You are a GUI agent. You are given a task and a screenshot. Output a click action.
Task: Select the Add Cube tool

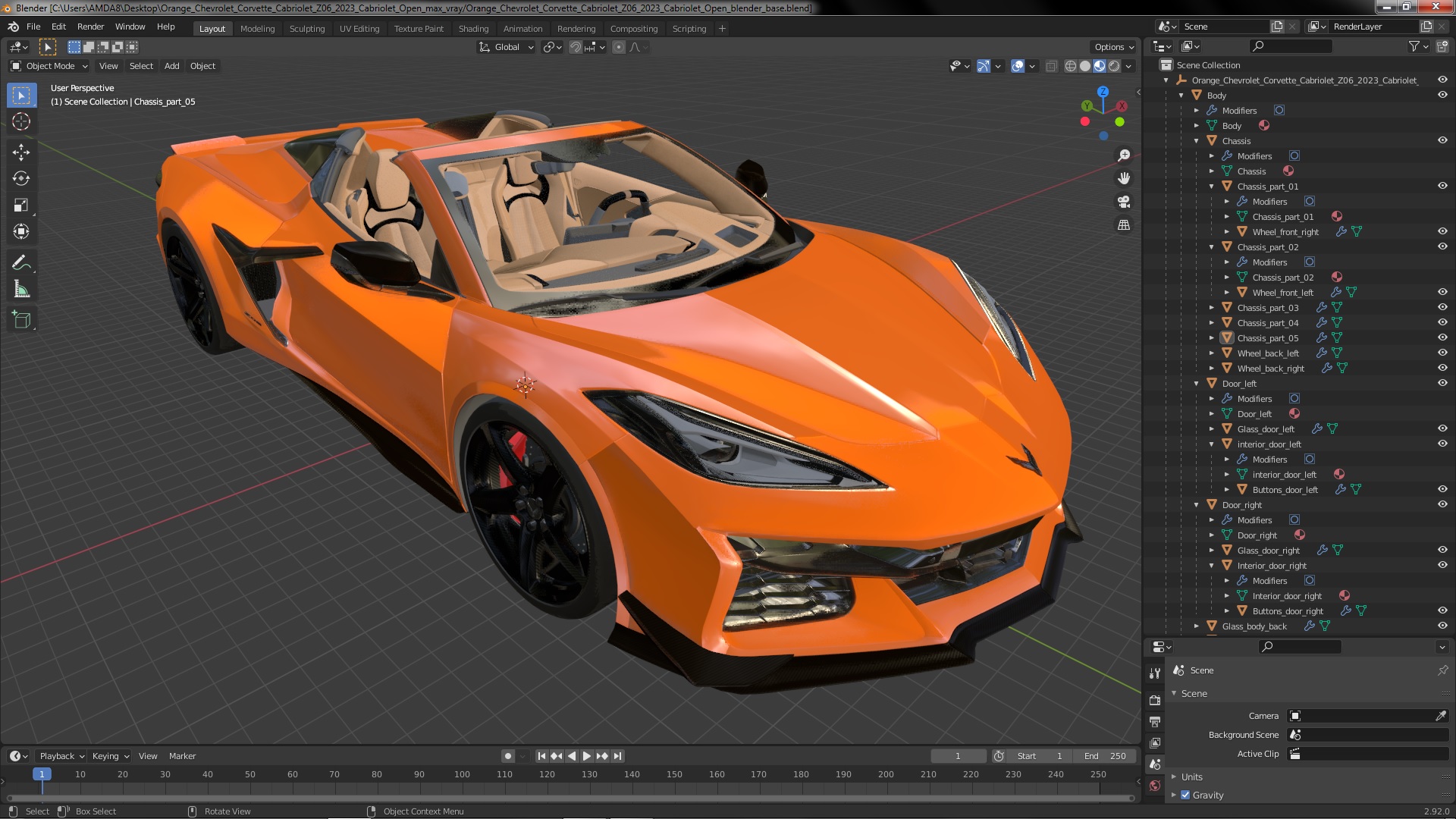(21, 320)
